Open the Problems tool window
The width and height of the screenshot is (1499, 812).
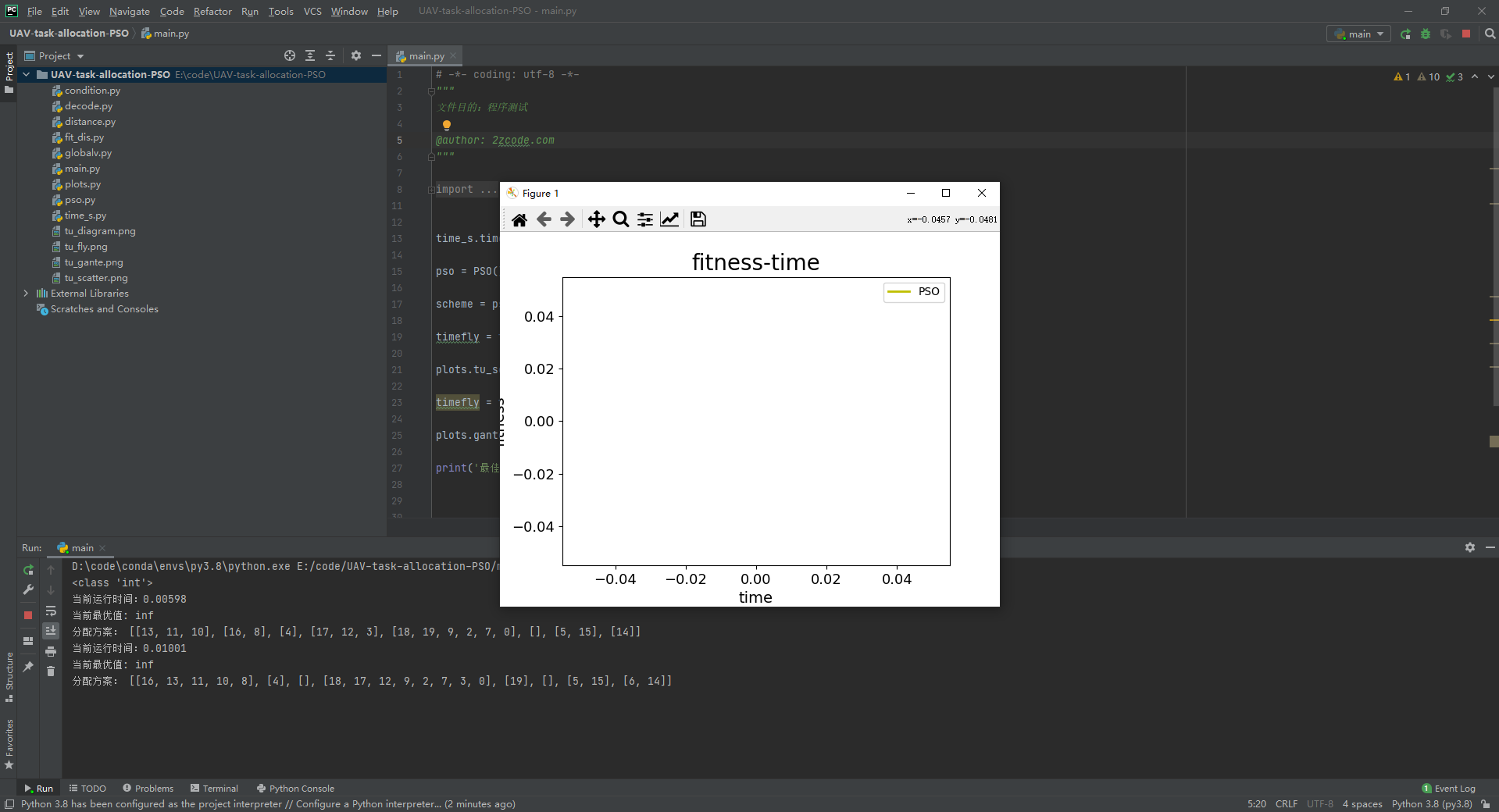(148, 788)
